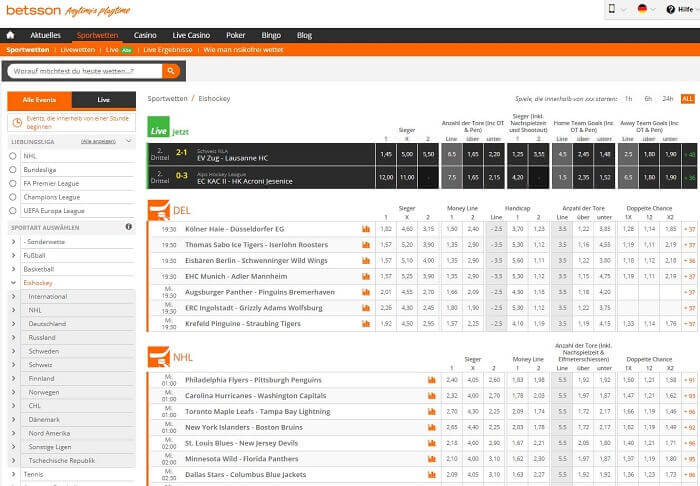
Task: Select FA Premier League radio button
Action: click(13, 183)
